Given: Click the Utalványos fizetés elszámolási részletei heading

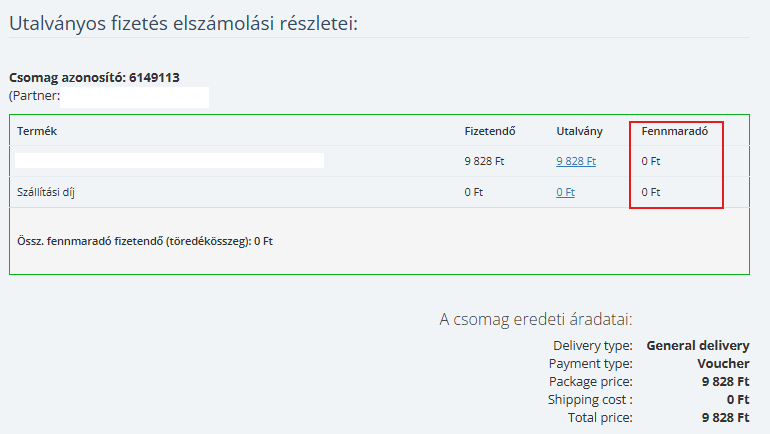Looking at the screenshot, I should pyautogui.click(x=184, y=23).
